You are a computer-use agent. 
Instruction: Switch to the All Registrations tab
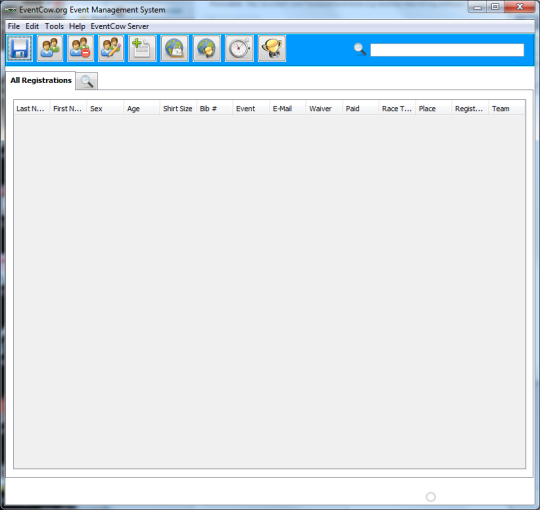pos(41,80)
